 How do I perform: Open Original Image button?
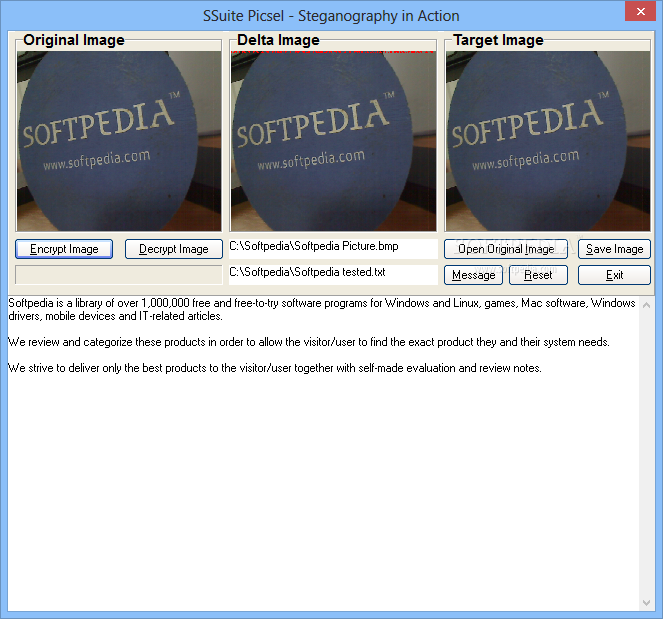[506, 249]
